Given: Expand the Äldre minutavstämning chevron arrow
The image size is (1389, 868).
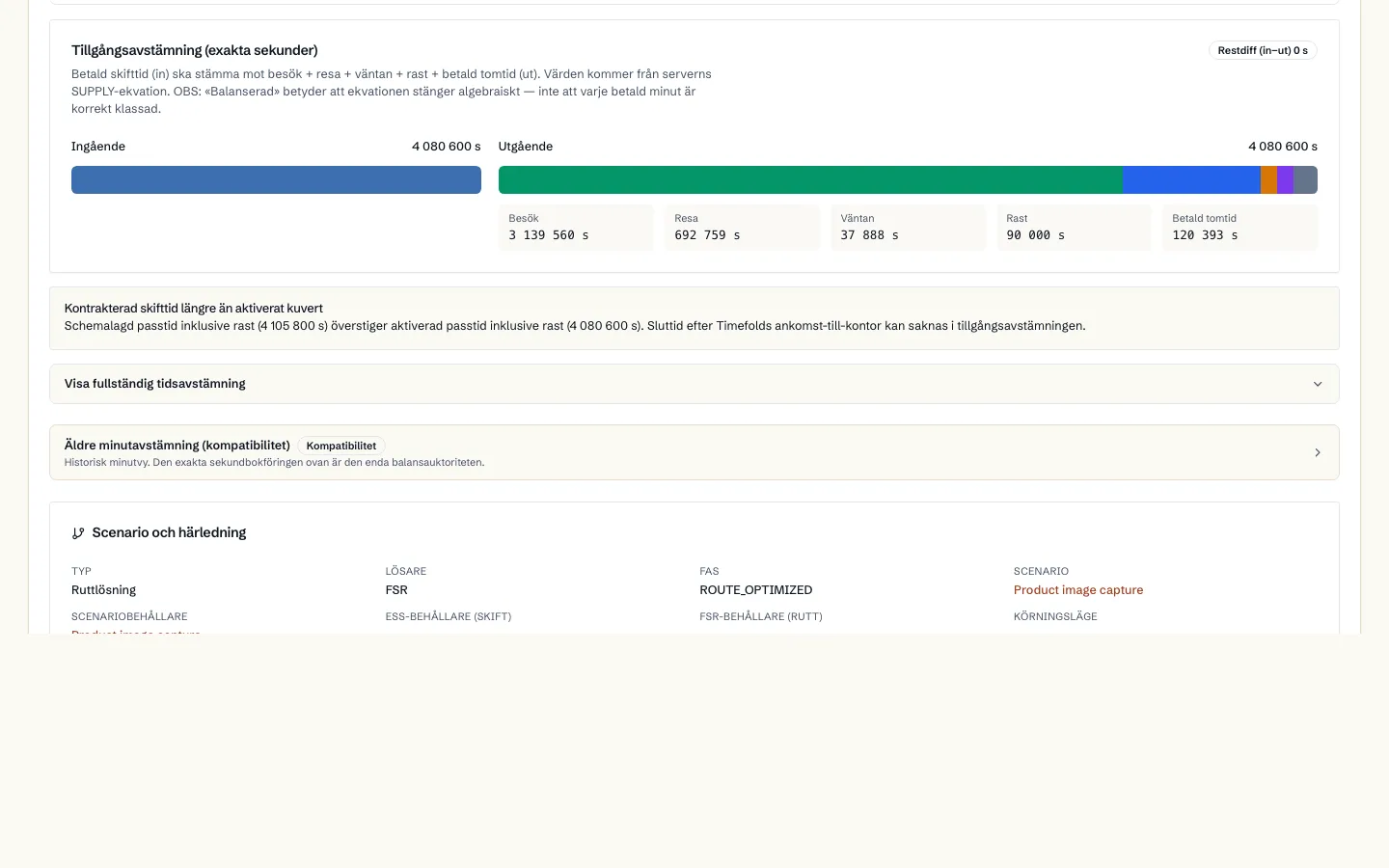Looking at the screenshot, I should (x=1318, y=452).
